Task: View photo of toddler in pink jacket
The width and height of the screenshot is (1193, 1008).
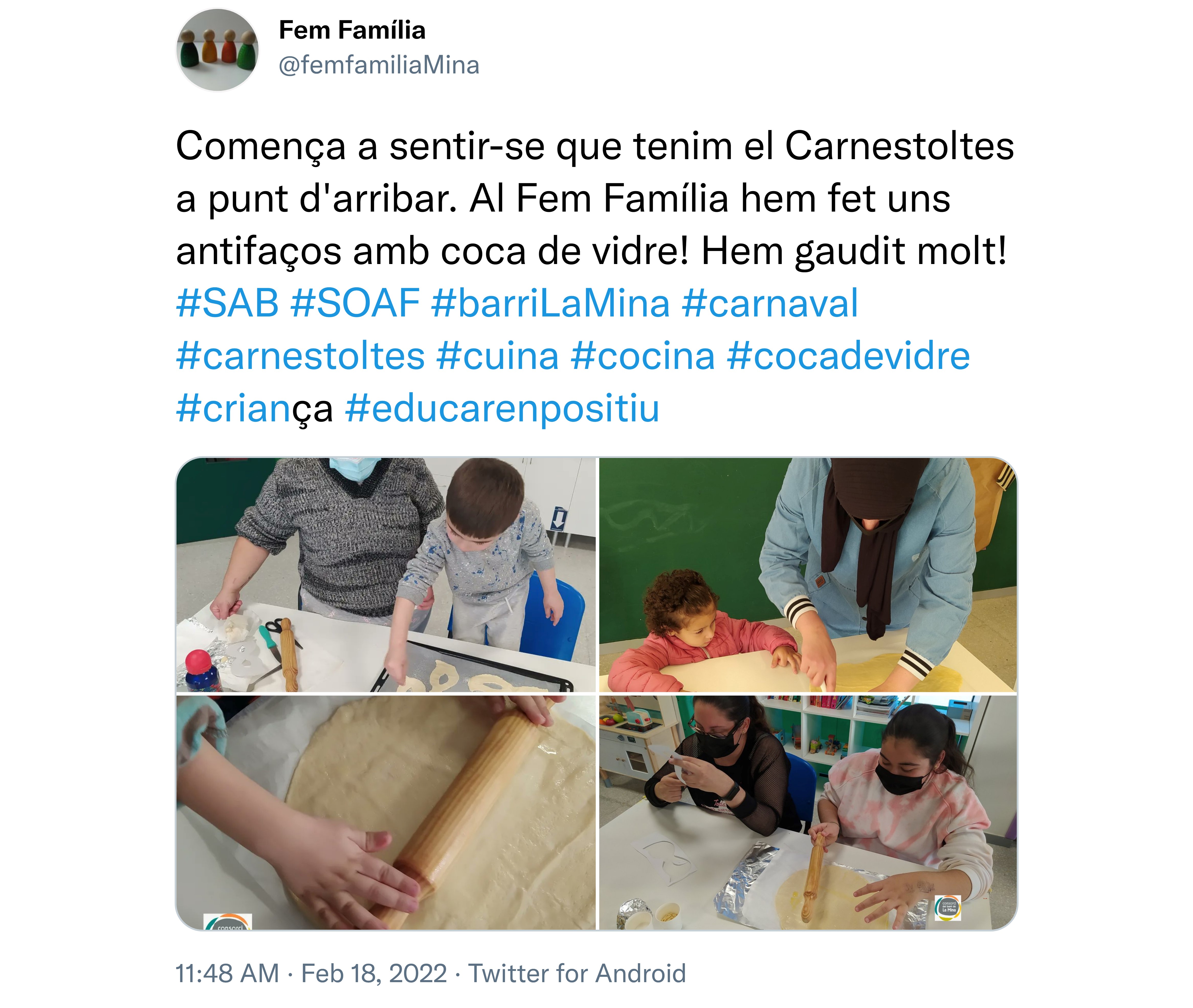Action: (808, 575)
